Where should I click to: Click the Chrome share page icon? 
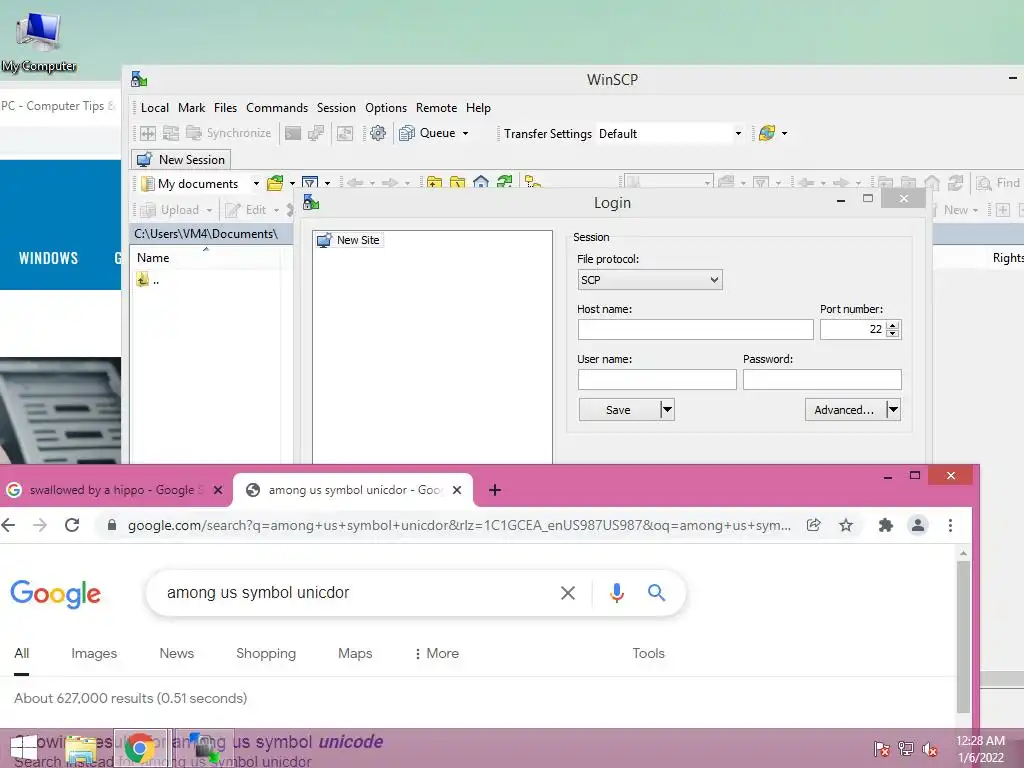click(814, 525)
